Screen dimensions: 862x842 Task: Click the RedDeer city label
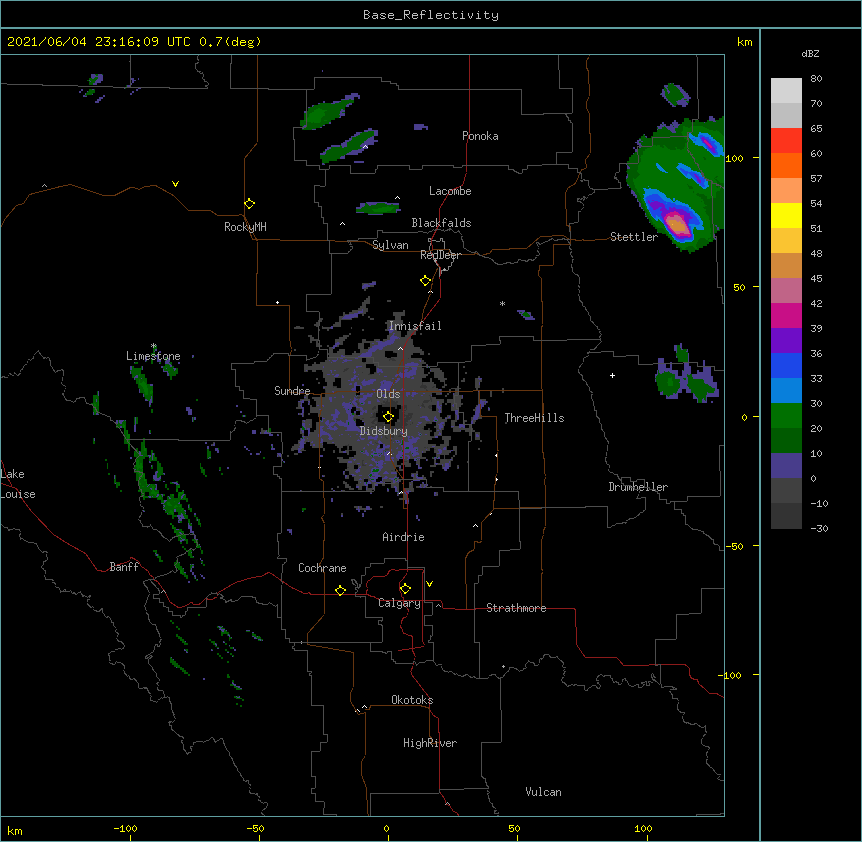440,255
